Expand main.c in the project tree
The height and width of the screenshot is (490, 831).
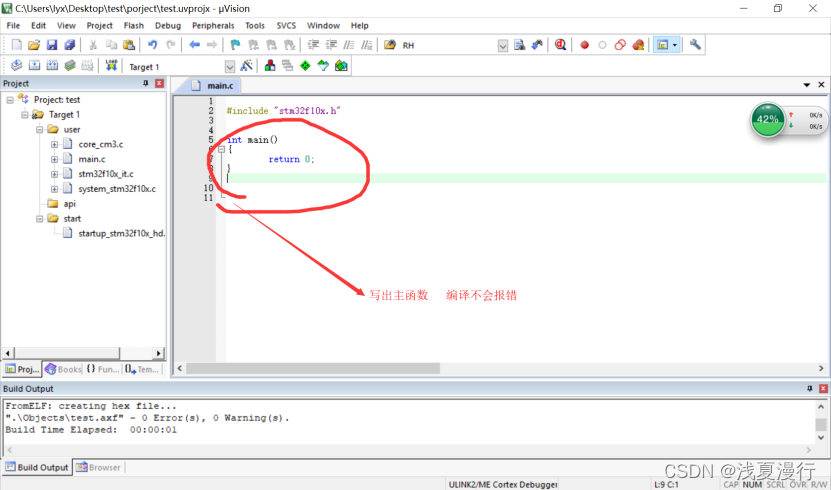coord(55,159)
